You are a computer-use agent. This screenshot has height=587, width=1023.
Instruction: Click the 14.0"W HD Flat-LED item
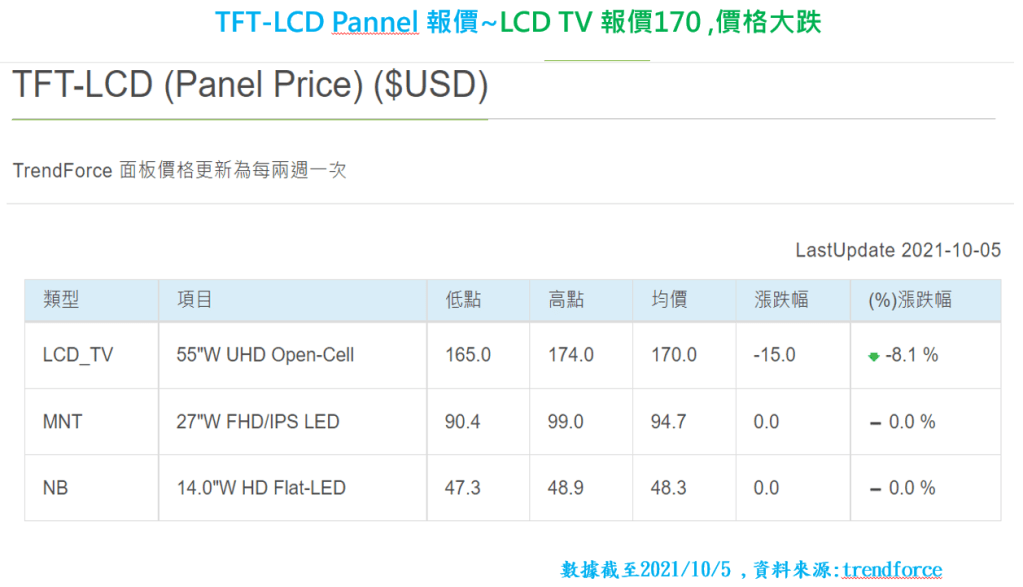click(x=260, y=488)
